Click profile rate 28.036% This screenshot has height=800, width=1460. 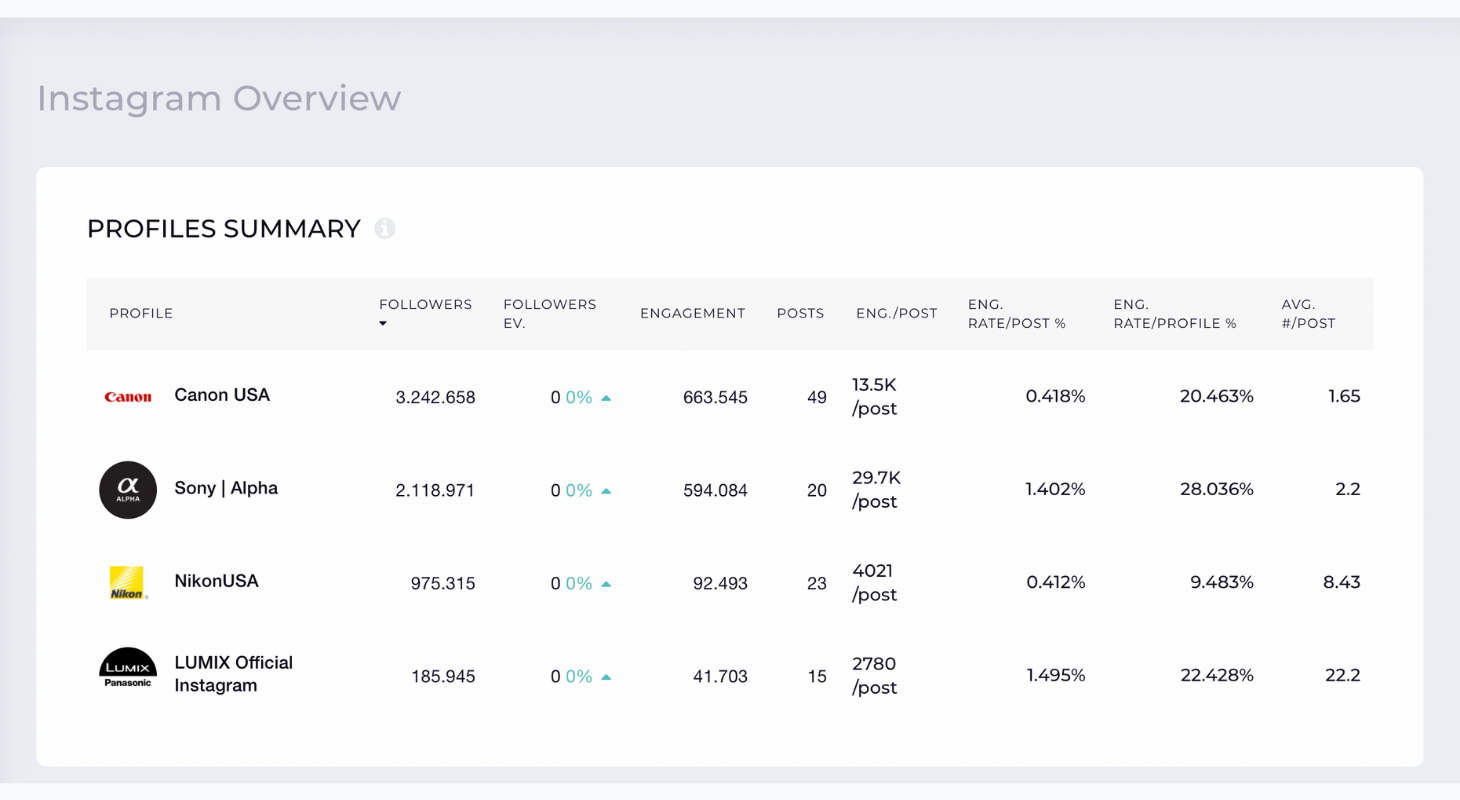pos(1217,490)
